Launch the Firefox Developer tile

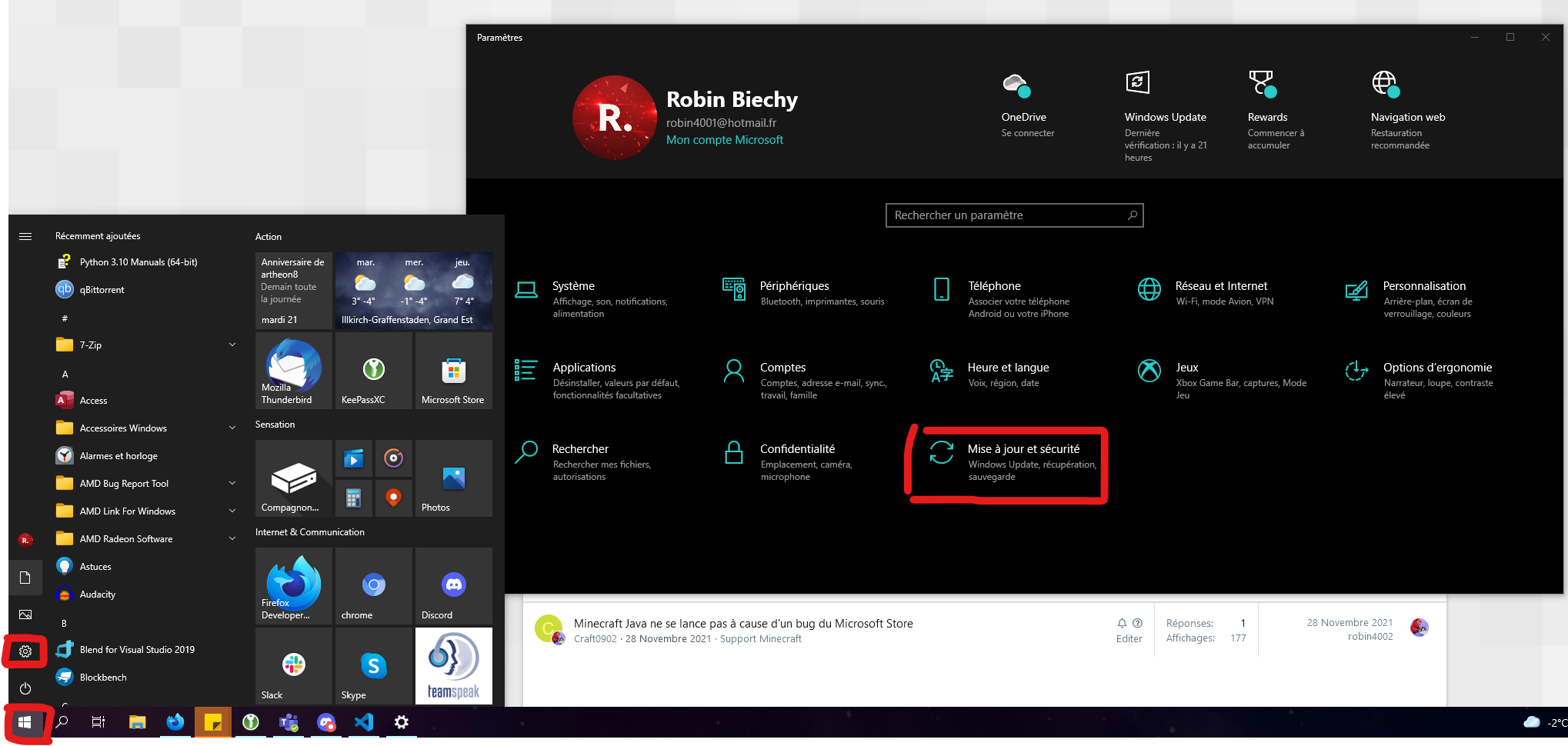coord(294,586)
